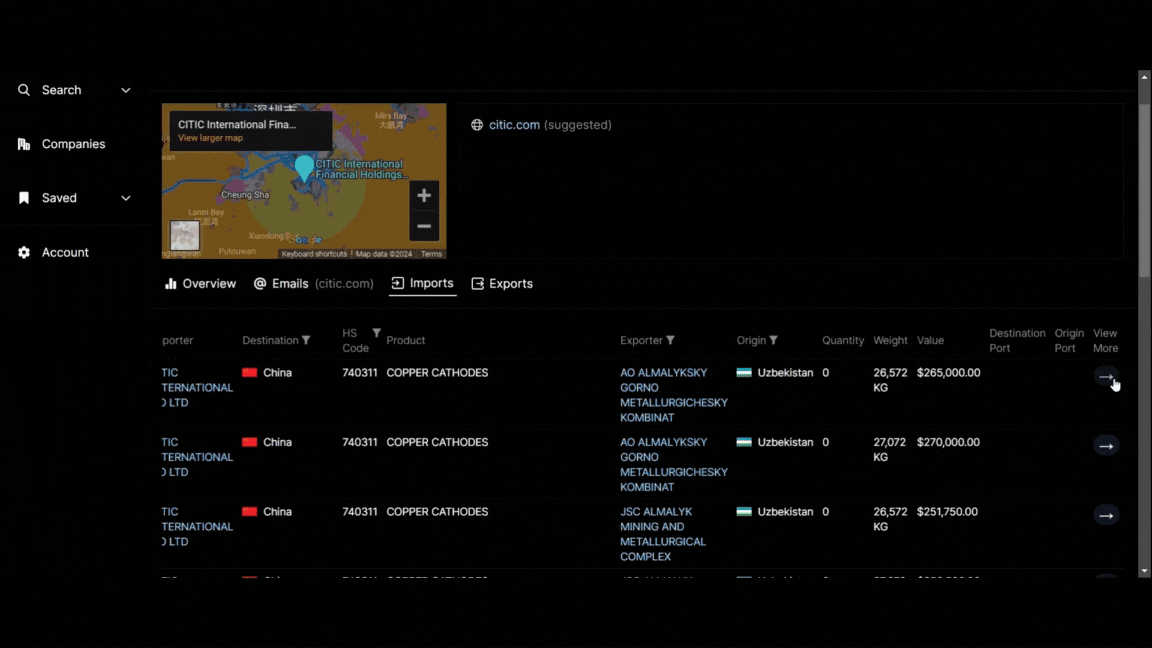
Task: View more for the $270,000.00 shipment row
Action: coord(1105,446)
